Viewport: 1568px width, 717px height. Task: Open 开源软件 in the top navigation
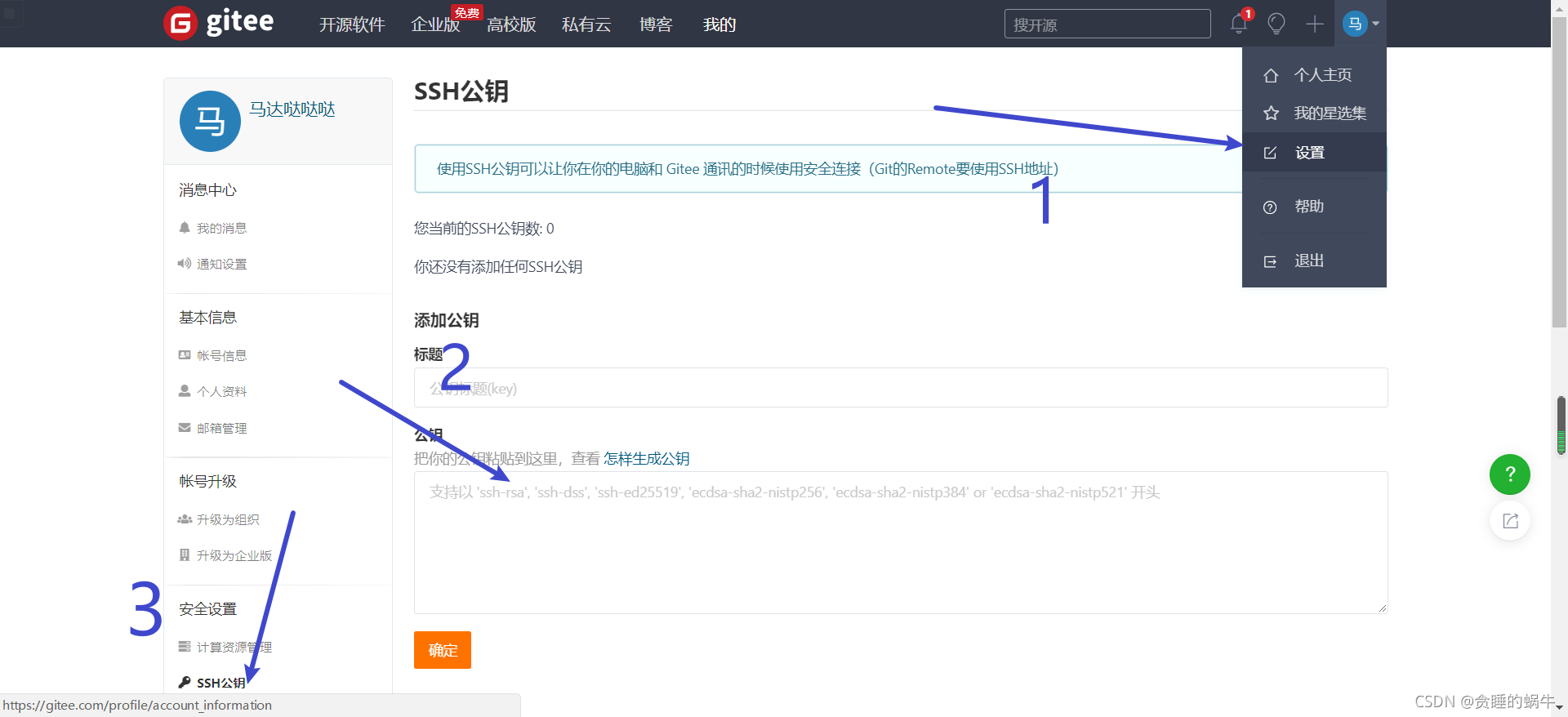[x=352, y=24]
